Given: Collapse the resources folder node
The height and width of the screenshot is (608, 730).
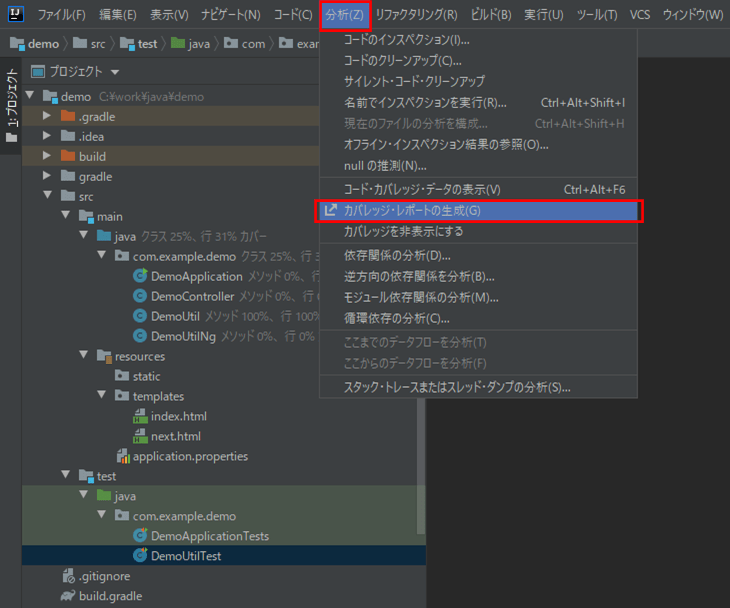Looking at the screenshot, I should click(x=84, y=356).
